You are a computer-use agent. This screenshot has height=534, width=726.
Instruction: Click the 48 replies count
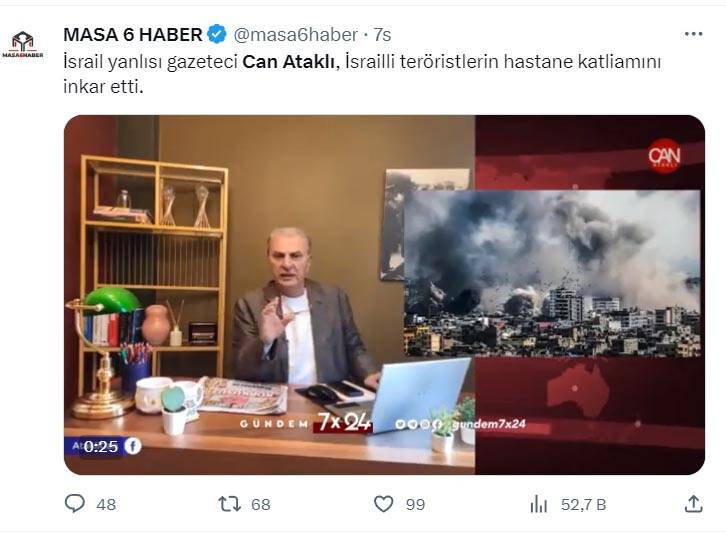point(106,504)
